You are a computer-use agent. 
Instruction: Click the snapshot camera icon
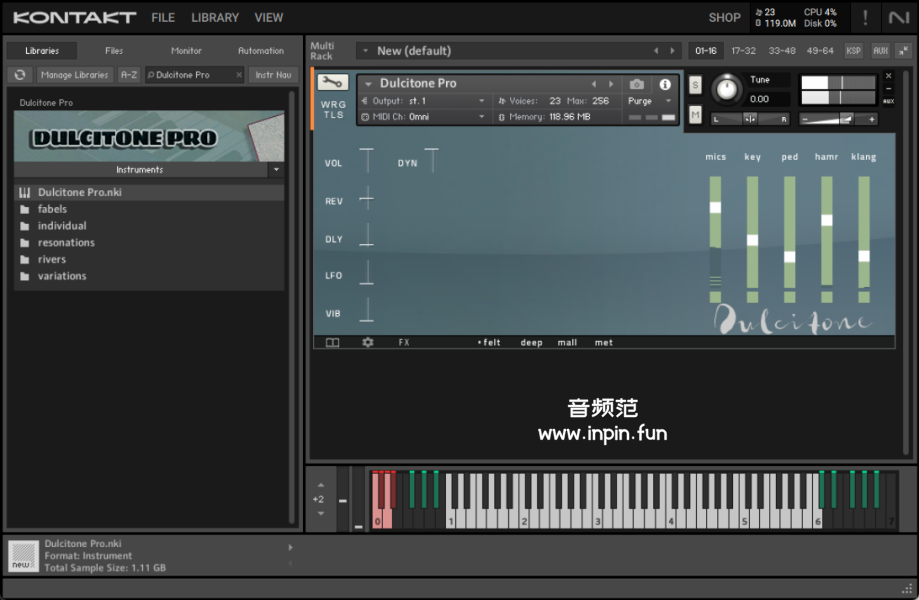tap(637, 84)
